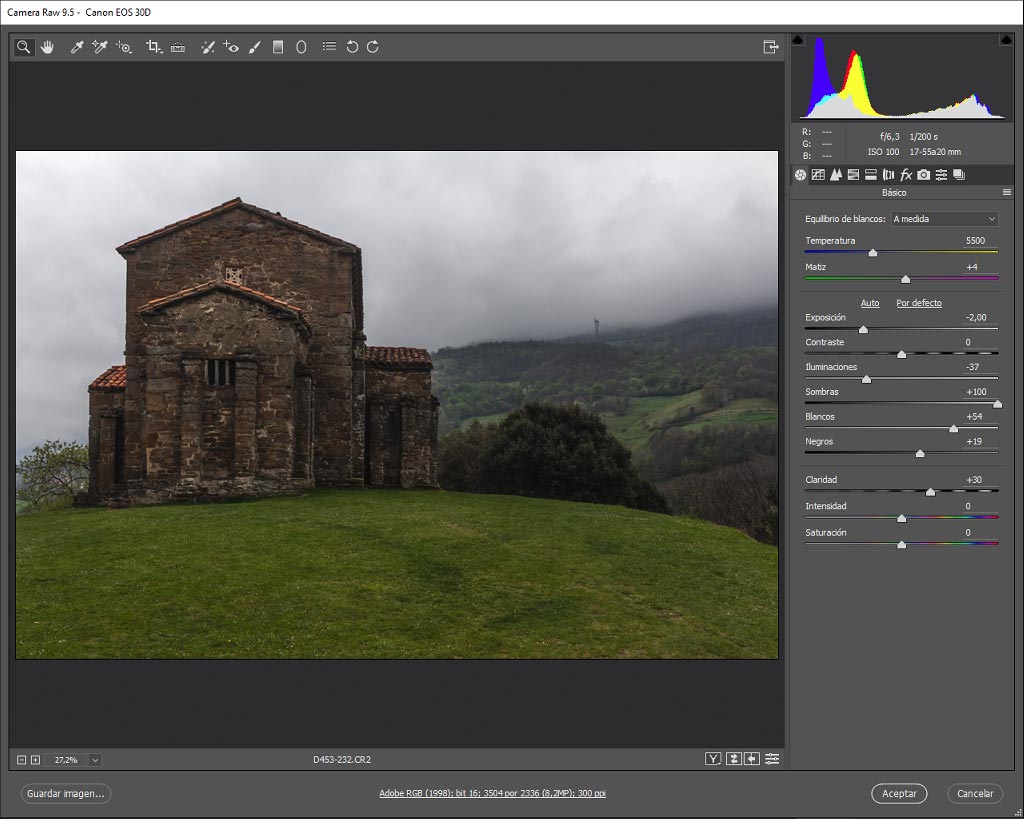Open the Detail panel tab
The height and width of the screenshot is (819, 1024).
tap(835, 174)
